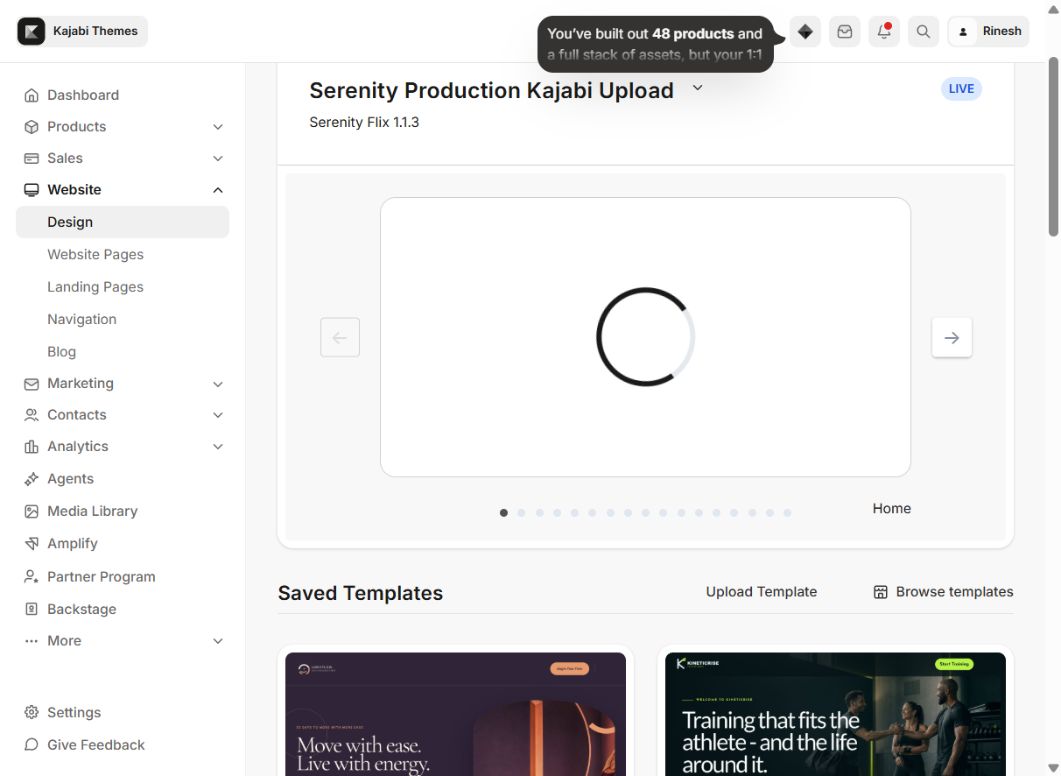This screenshot has width=1061, height=776.
Task: Click the Backstage icon
Action: 31,609
